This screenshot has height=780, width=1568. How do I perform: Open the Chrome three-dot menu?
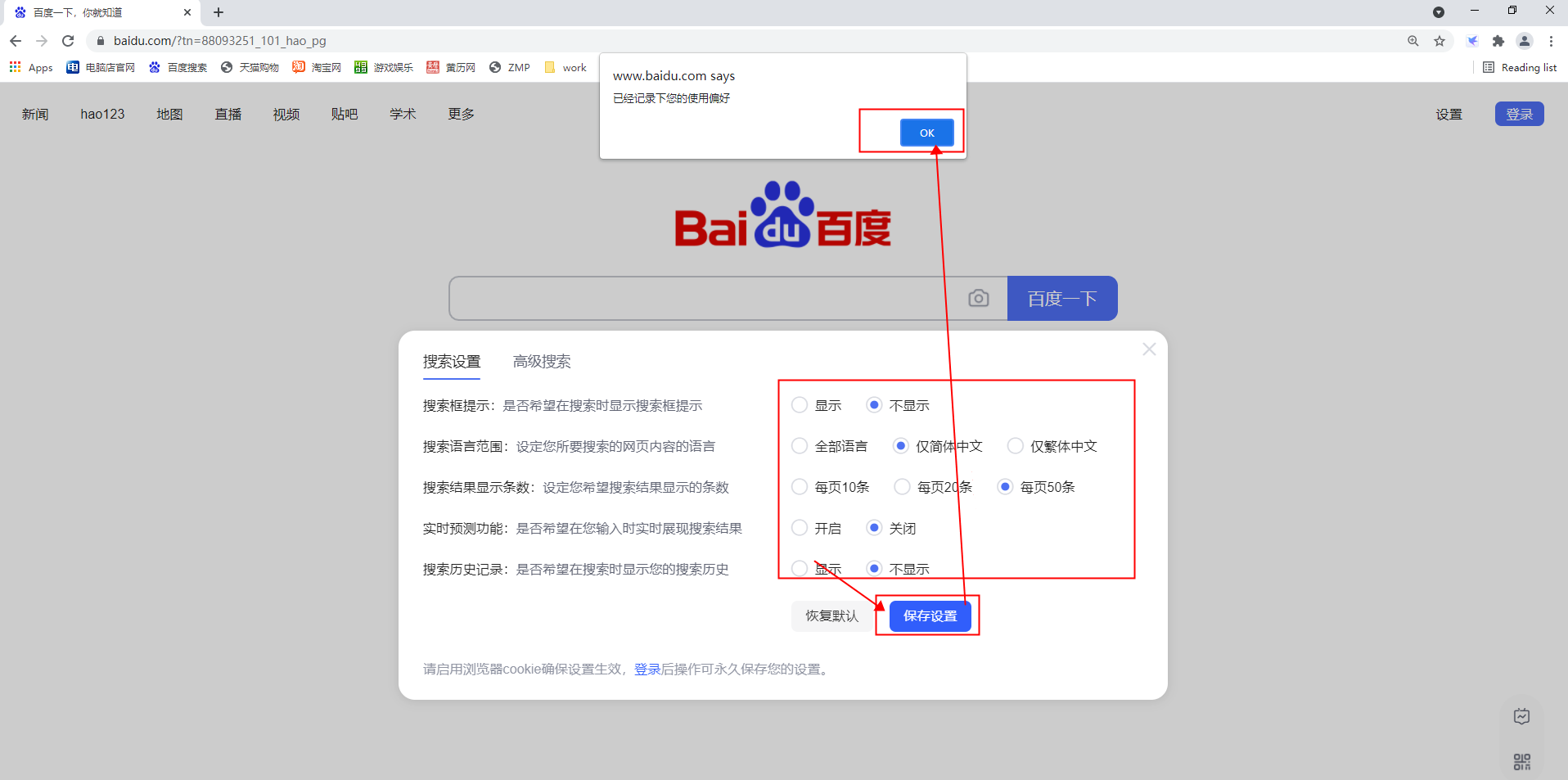(x=1551, y=41)
